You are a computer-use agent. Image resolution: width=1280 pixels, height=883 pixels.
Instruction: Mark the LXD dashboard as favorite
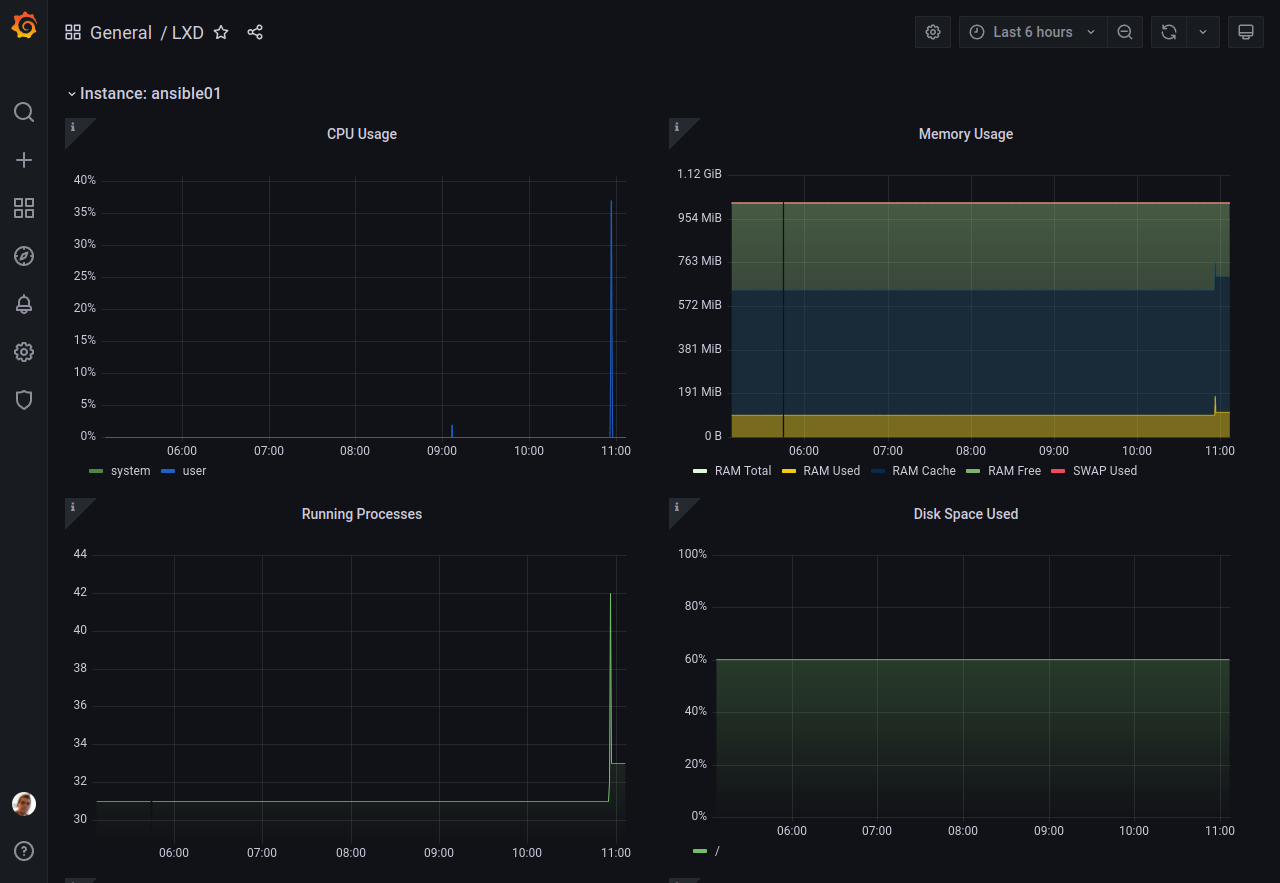click(221, 32)
